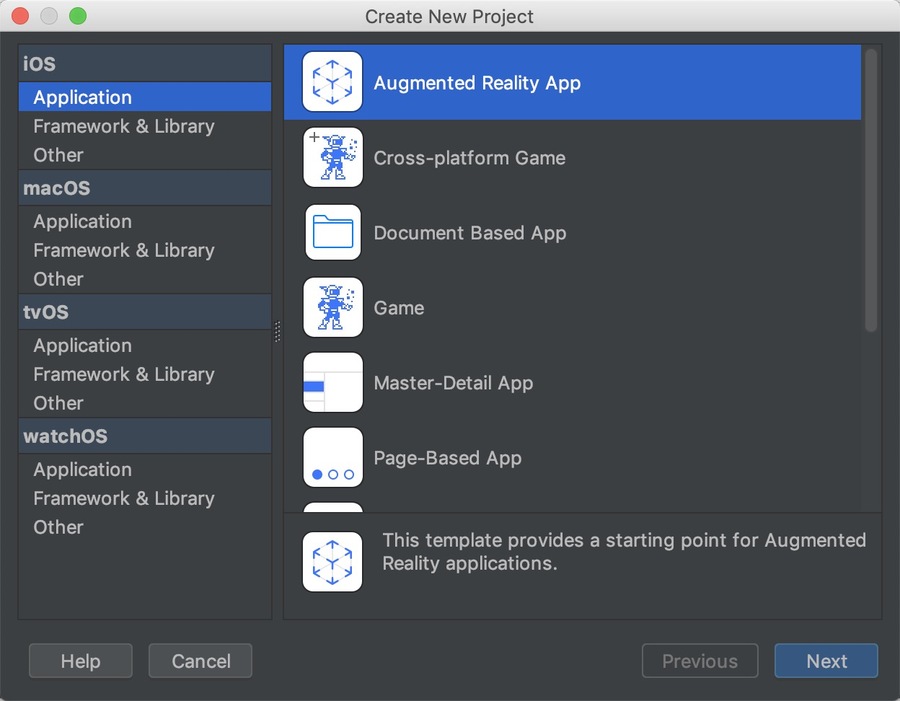This screenshot has width=900, height=701.
Task: Select Other under macOS
Action: pos(145,279)
